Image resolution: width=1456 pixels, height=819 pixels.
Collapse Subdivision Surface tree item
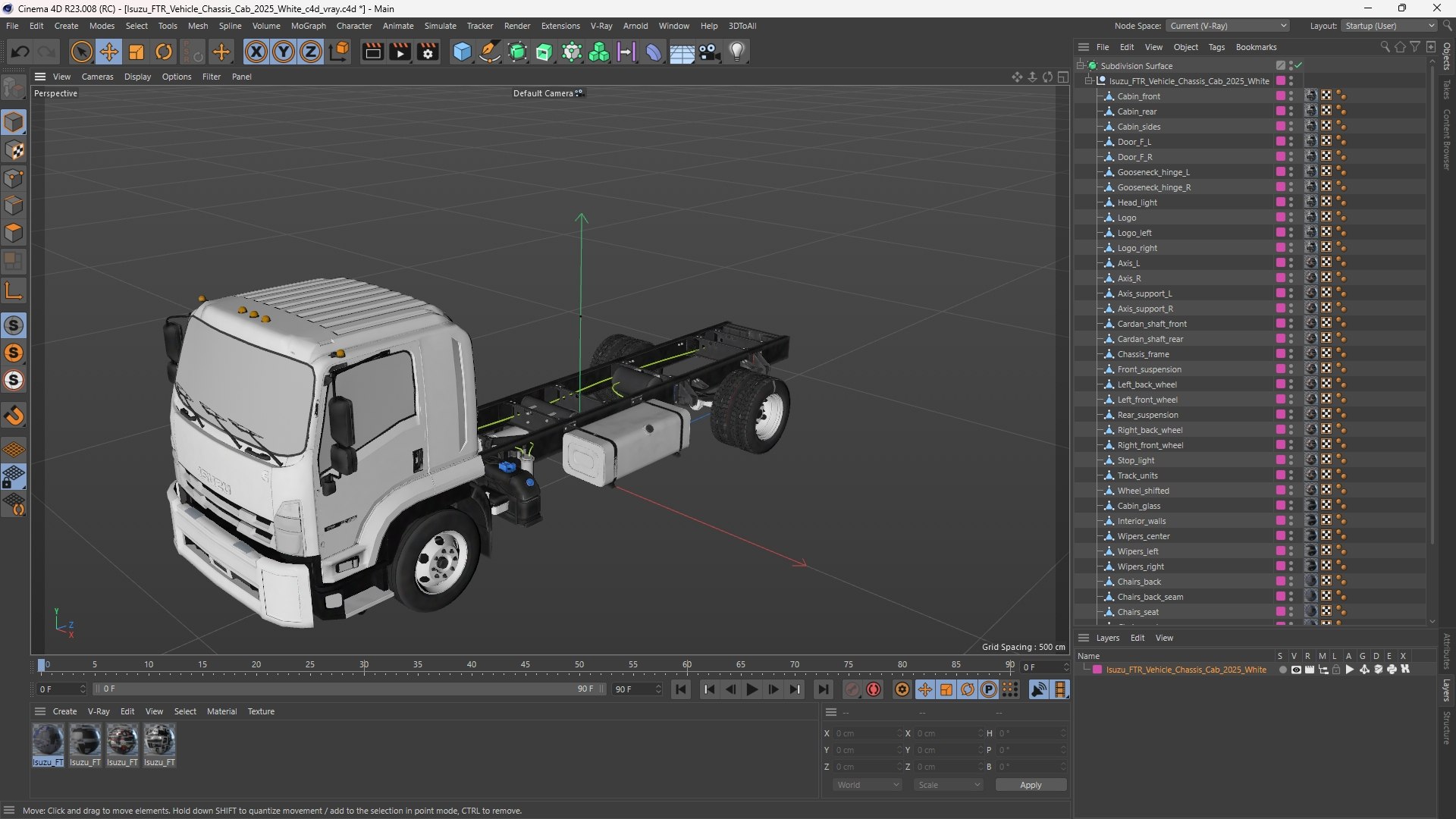[x=1081, y=66]
